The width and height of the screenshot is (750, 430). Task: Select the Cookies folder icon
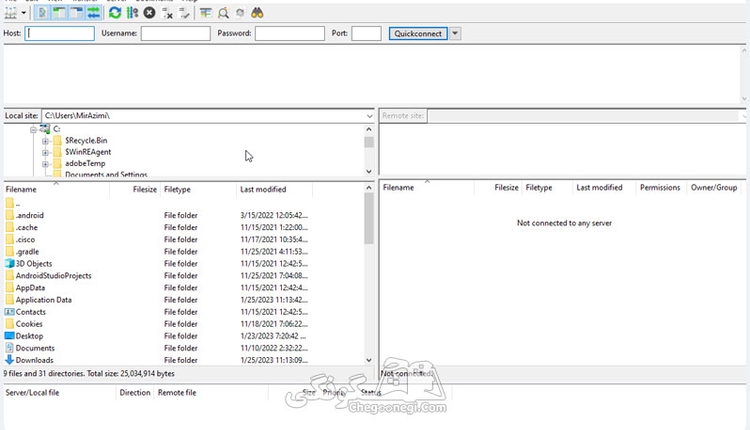pos(10,324)
